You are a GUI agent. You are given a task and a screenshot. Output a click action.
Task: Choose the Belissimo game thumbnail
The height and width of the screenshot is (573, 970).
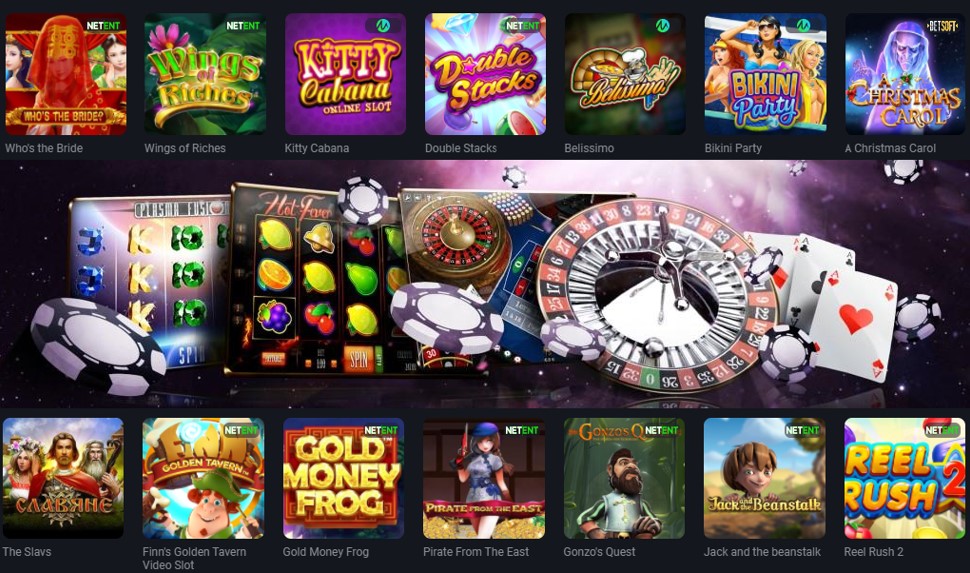(625, 74)
